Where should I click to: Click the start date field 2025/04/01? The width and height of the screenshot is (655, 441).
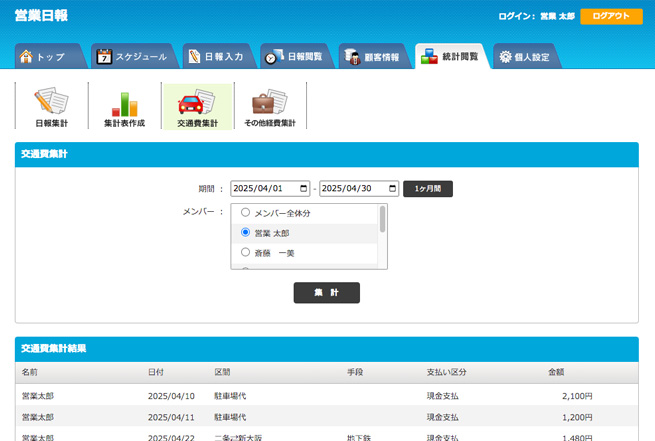[x=270, y=189]
